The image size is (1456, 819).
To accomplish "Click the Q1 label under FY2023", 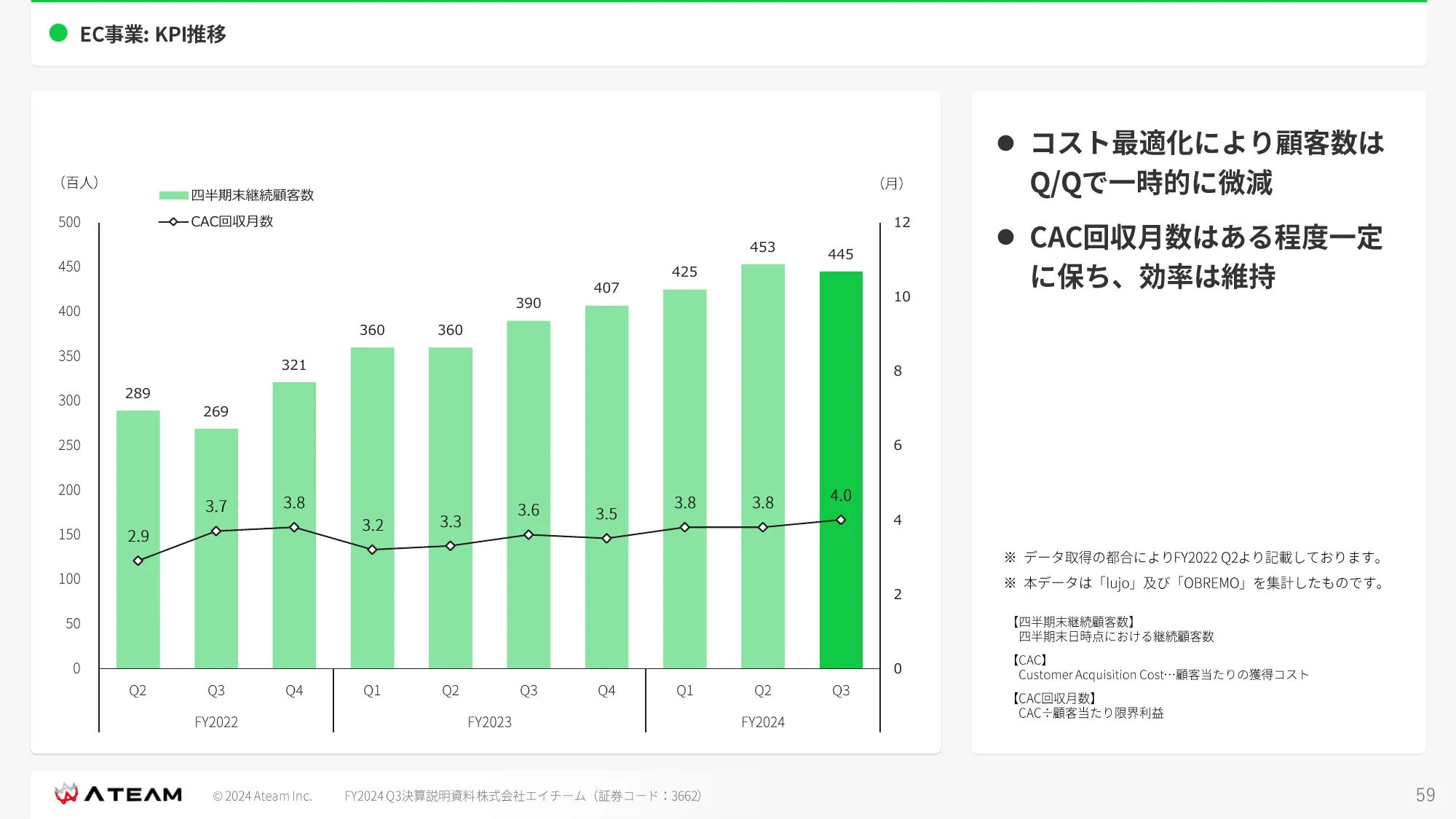I will (x=372, y=690).
